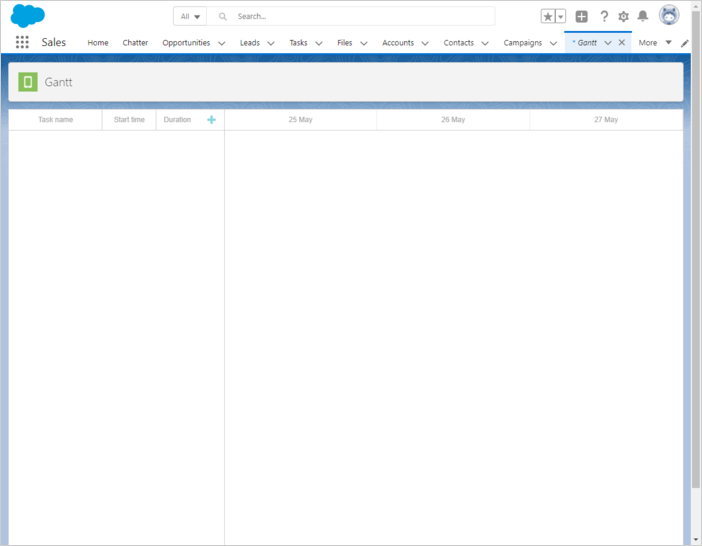Click the user avatar profile icon

(x=669, y=16)
